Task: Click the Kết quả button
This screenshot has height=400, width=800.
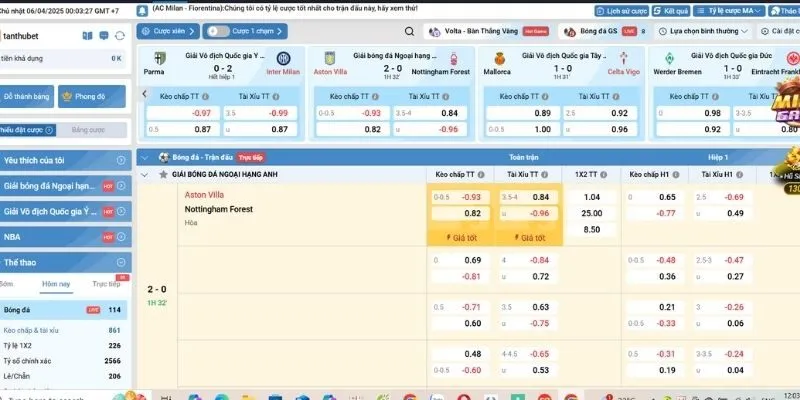Action: click(661, 10)
